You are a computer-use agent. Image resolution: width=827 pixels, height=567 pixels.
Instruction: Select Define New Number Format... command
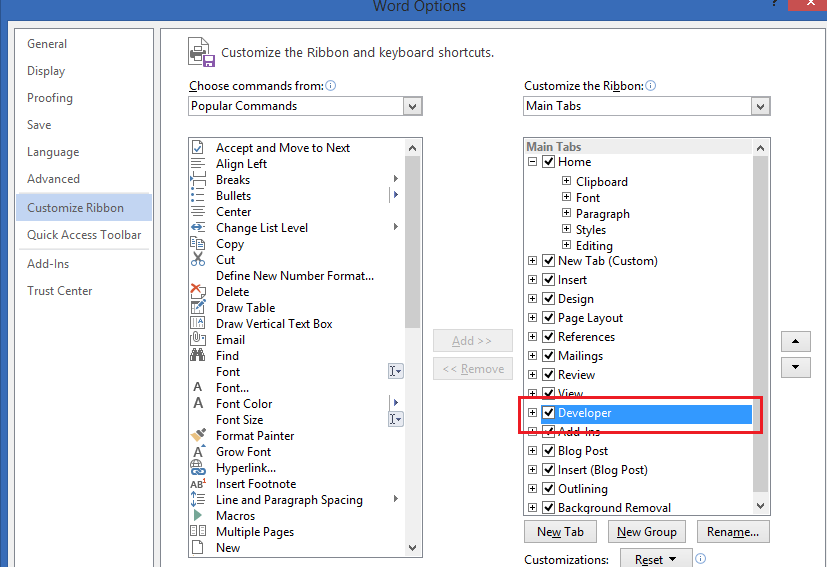pyautogui.click(x=295, y=275)
